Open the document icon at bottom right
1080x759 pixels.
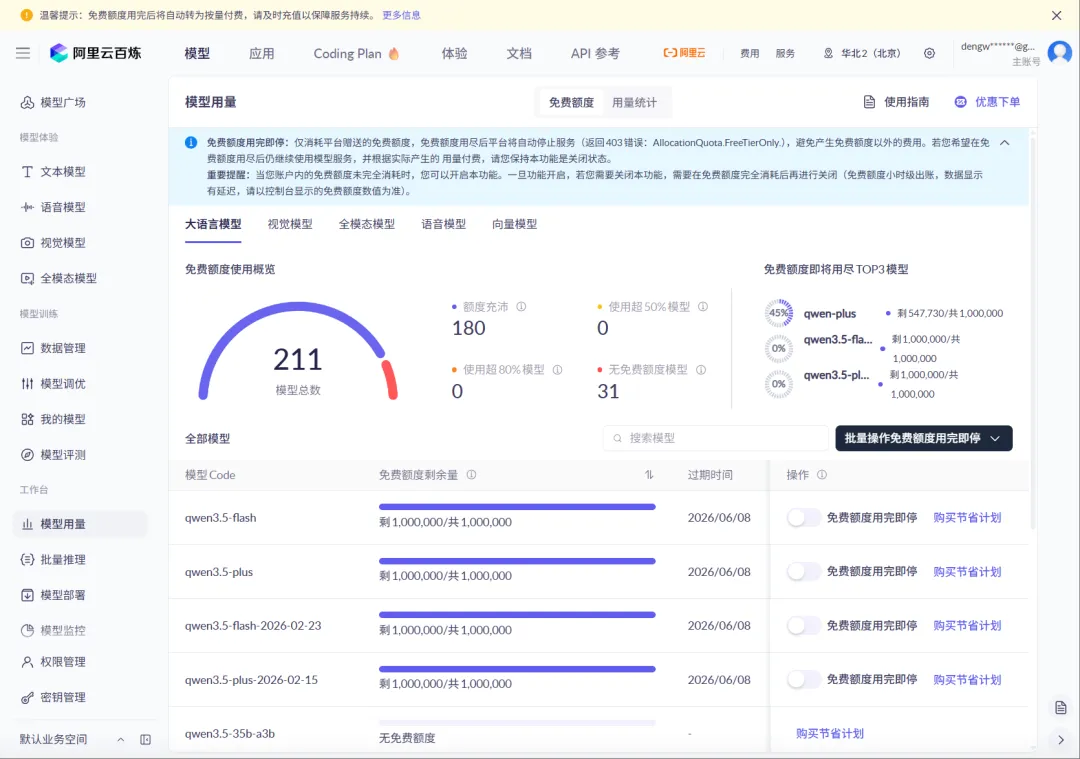pyautogui.click(x=1061, y=707)
